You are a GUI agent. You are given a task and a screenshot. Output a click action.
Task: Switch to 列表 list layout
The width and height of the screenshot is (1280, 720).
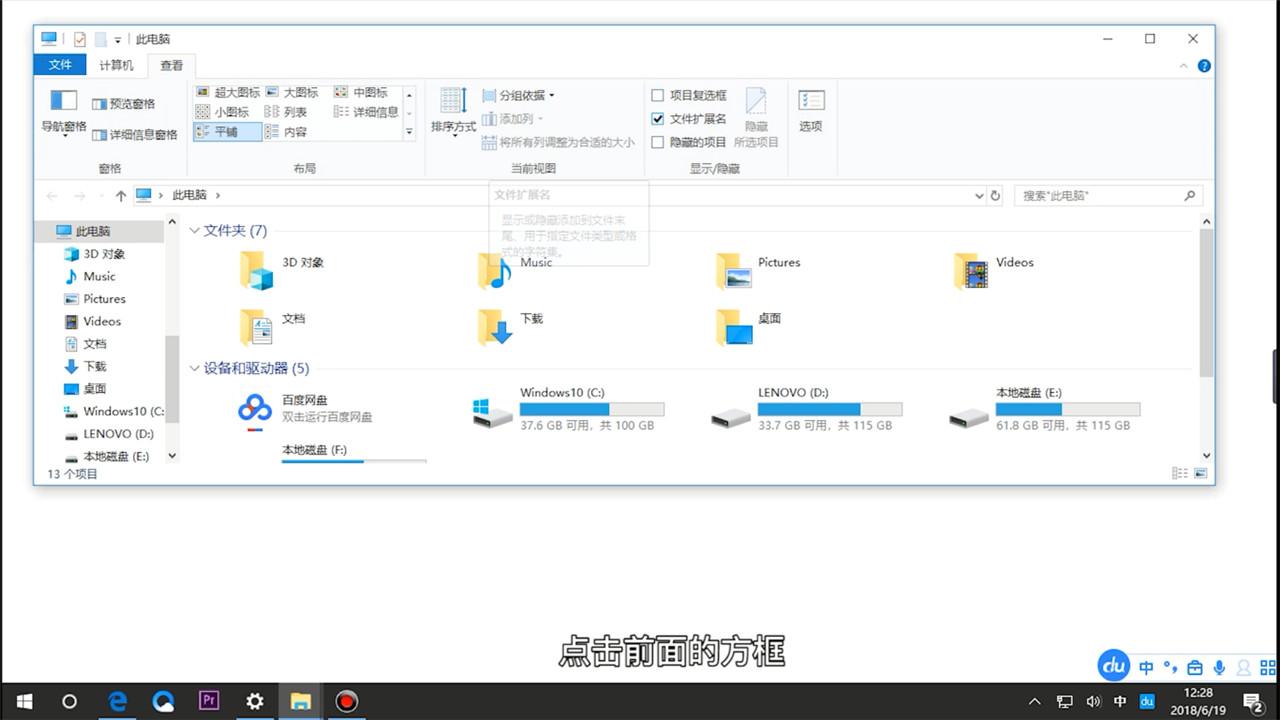[286, 112]
